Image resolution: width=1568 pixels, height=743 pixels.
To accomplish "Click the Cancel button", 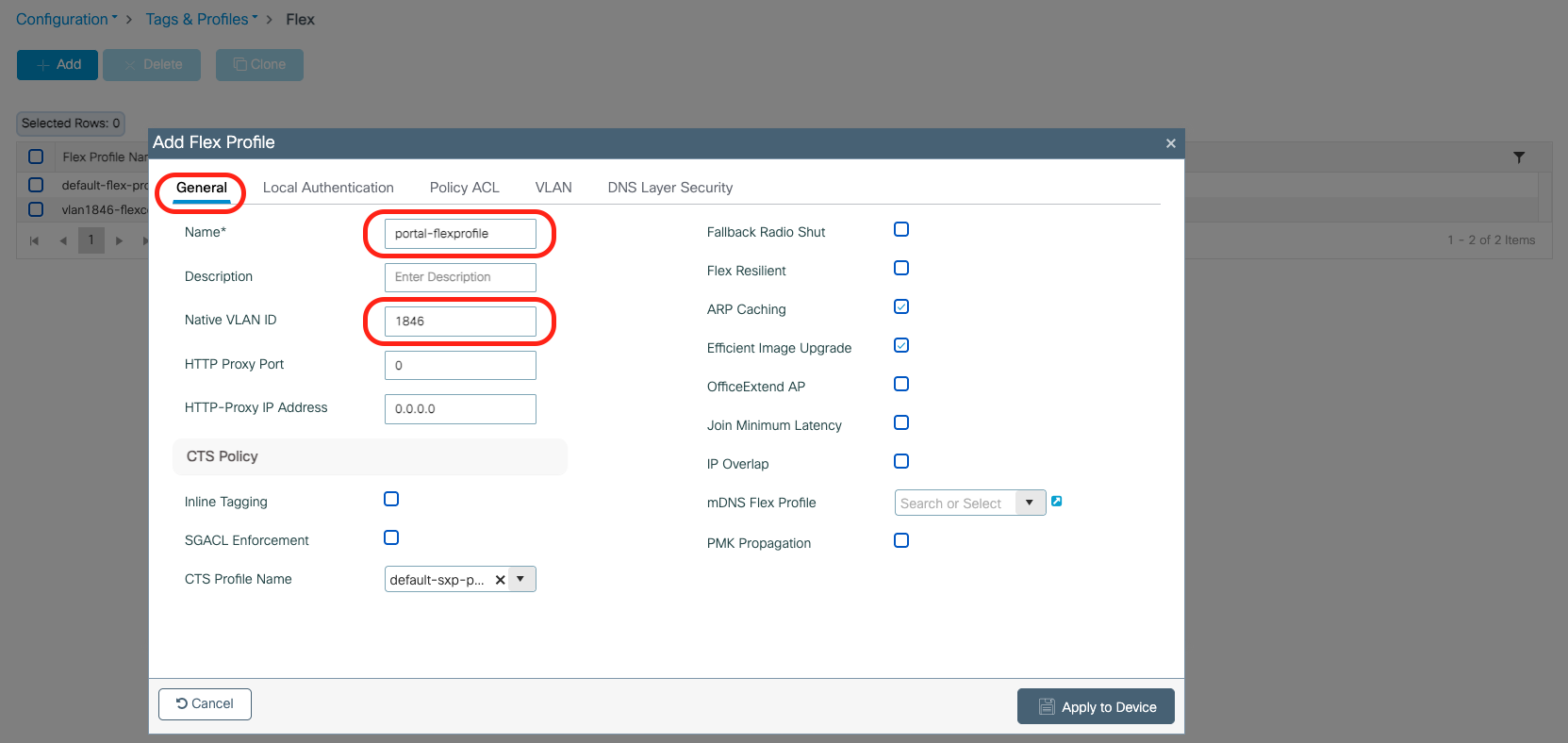I will pos(205,704).
